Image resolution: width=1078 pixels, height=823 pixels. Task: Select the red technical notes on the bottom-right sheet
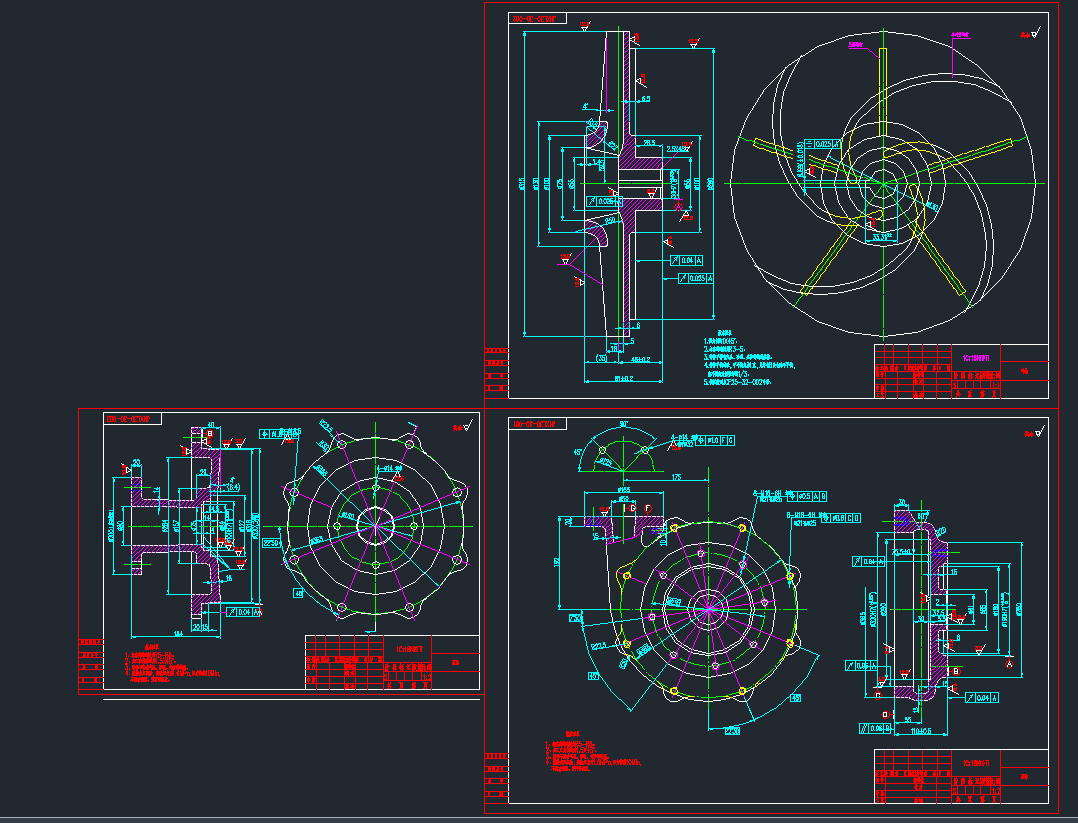(x=590, y=756)
